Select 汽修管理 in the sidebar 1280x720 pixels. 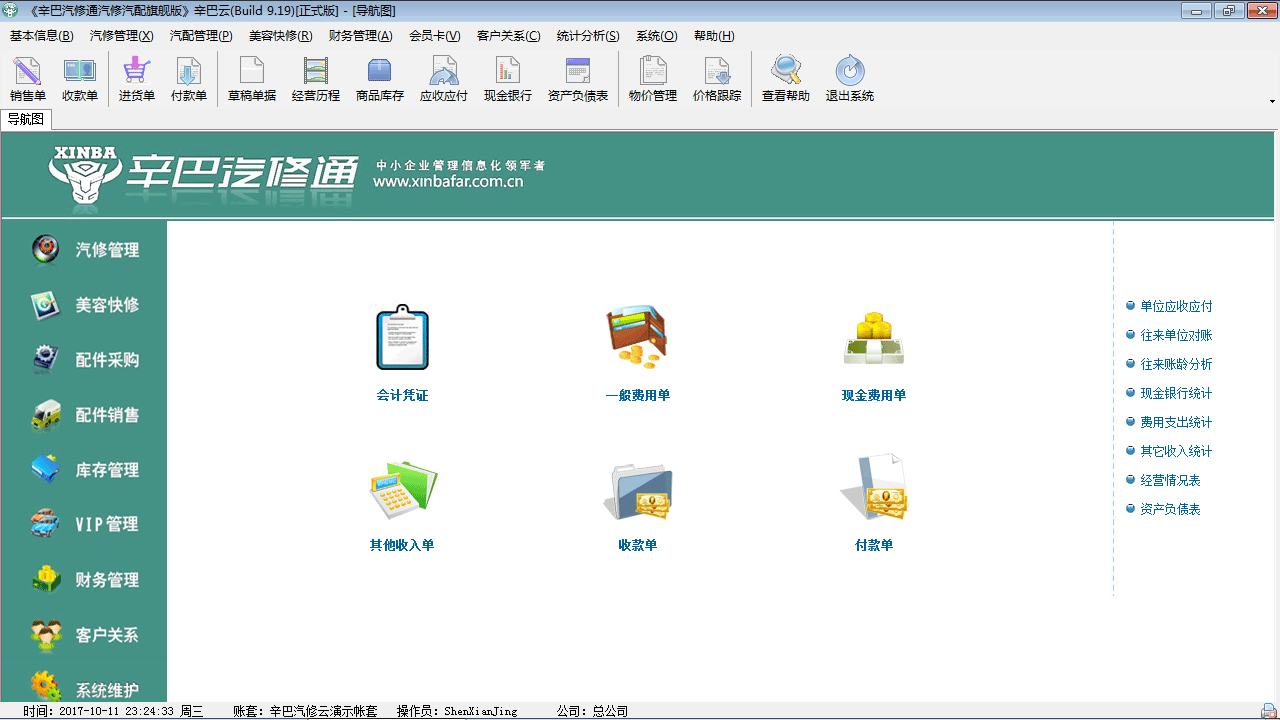click(84, 250)
